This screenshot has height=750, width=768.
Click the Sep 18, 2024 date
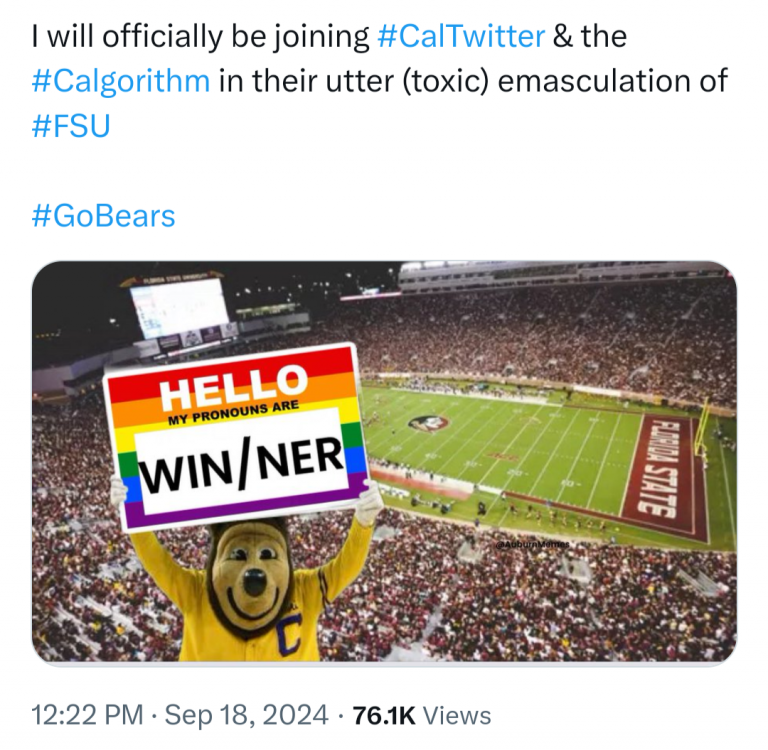[x=246, y=715]
